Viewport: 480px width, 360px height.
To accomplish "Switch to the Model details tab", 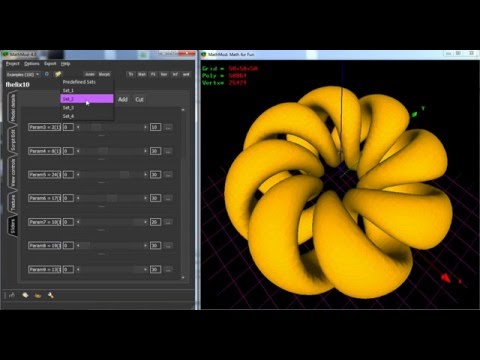I will 13,107.
